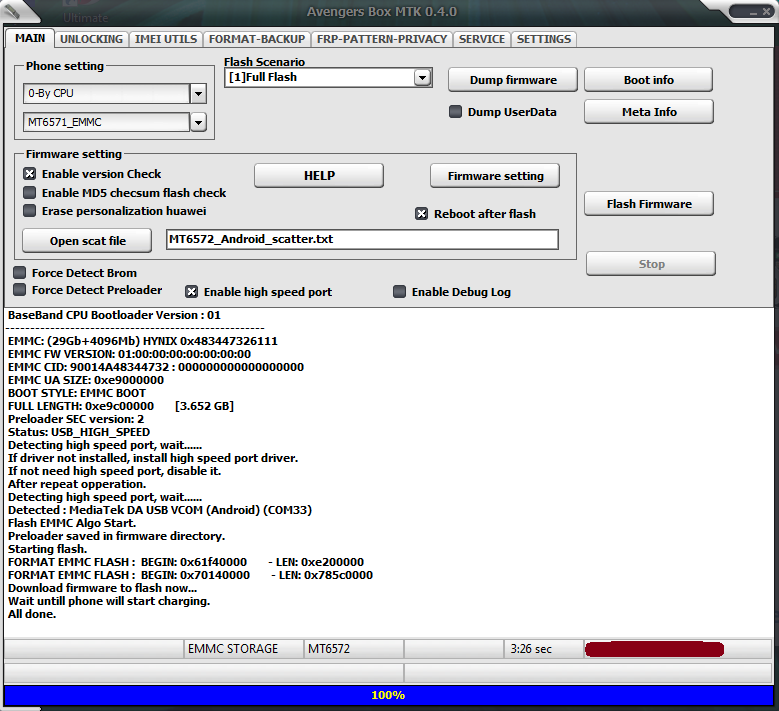
Task: Click the 100% blue progress bar
Action: coord(389,695)
